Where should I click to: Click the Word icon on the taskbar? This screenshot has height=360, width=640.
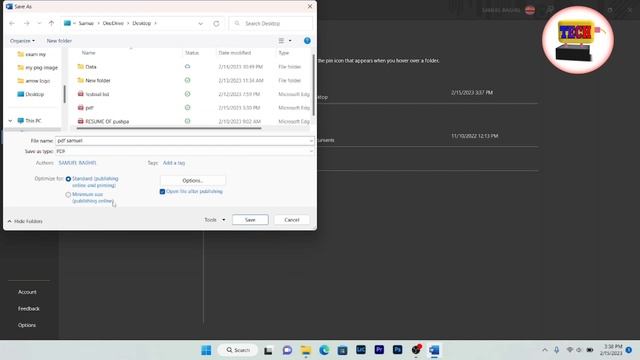[434, 350]
